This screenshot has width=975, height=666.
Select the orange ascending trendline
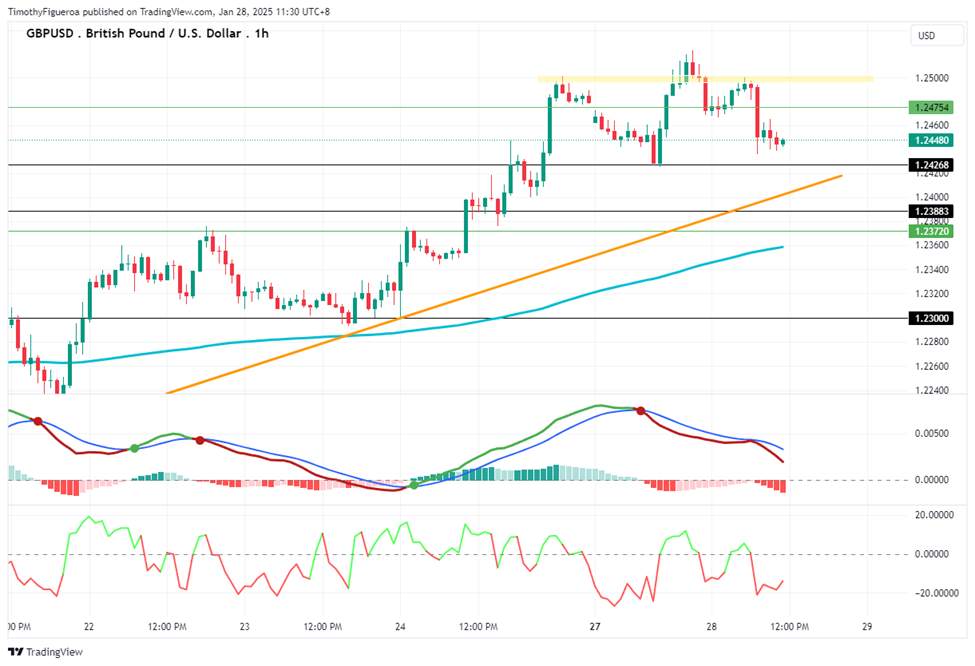tap(504, 284)
